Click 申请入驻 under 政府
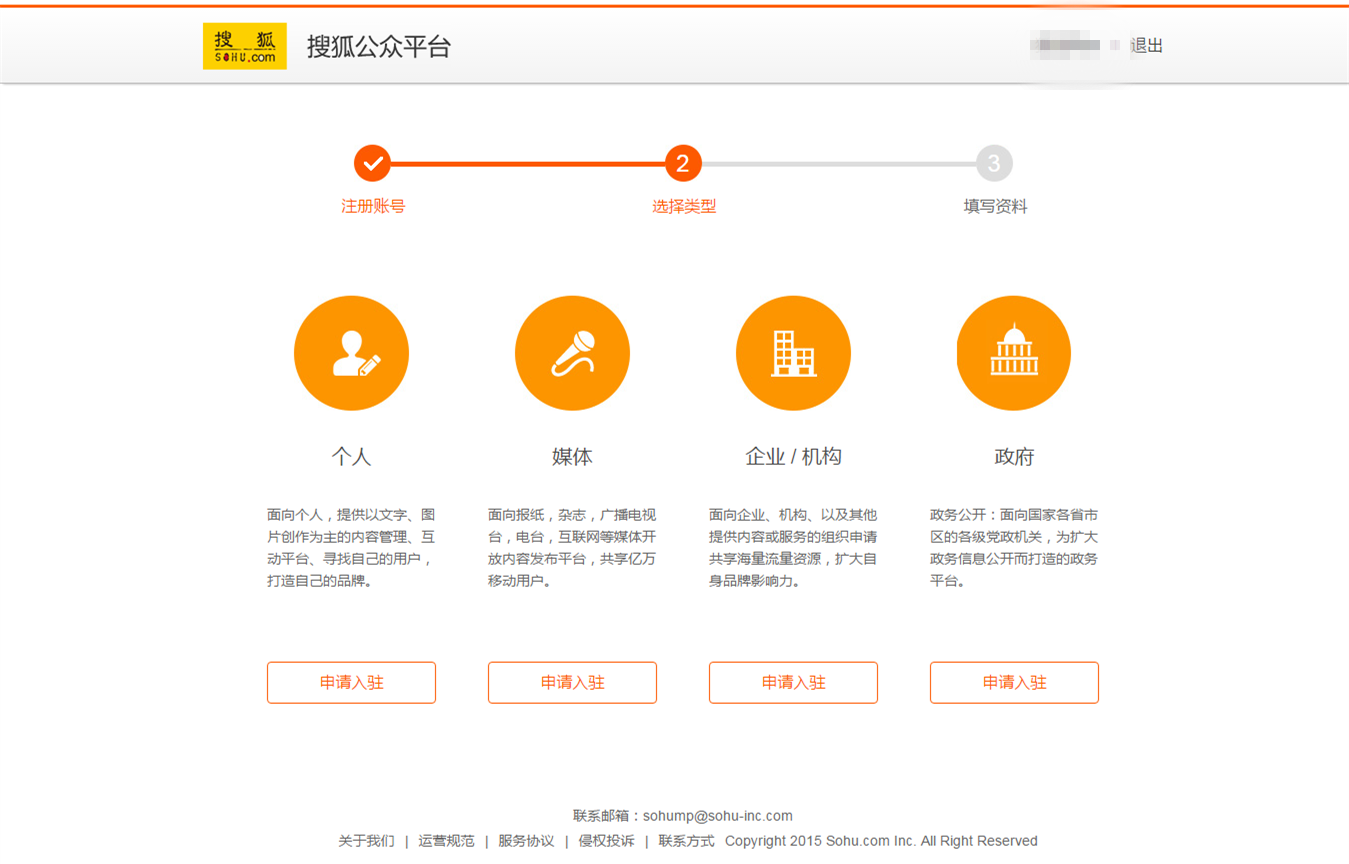The width and height of the screenshot is (1349, 864). (x=1014, y=682)
